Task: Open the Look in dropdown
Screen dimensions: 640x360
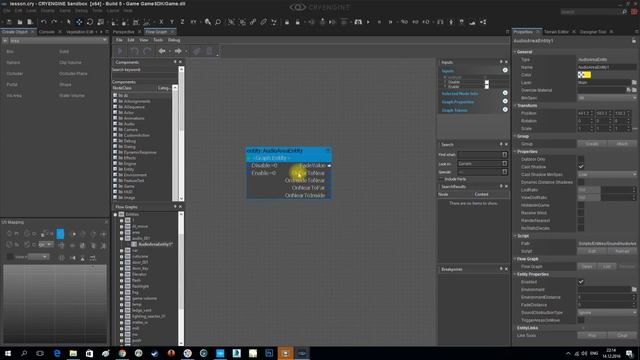Action: tap(482, 164)
